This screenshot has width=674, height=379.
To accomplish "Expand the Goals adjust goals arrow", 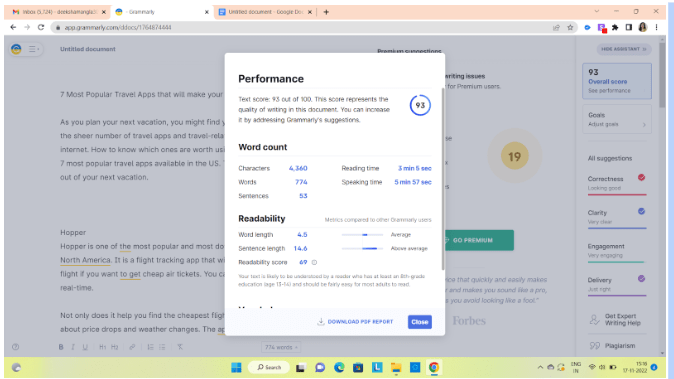I will coord(644,125).
